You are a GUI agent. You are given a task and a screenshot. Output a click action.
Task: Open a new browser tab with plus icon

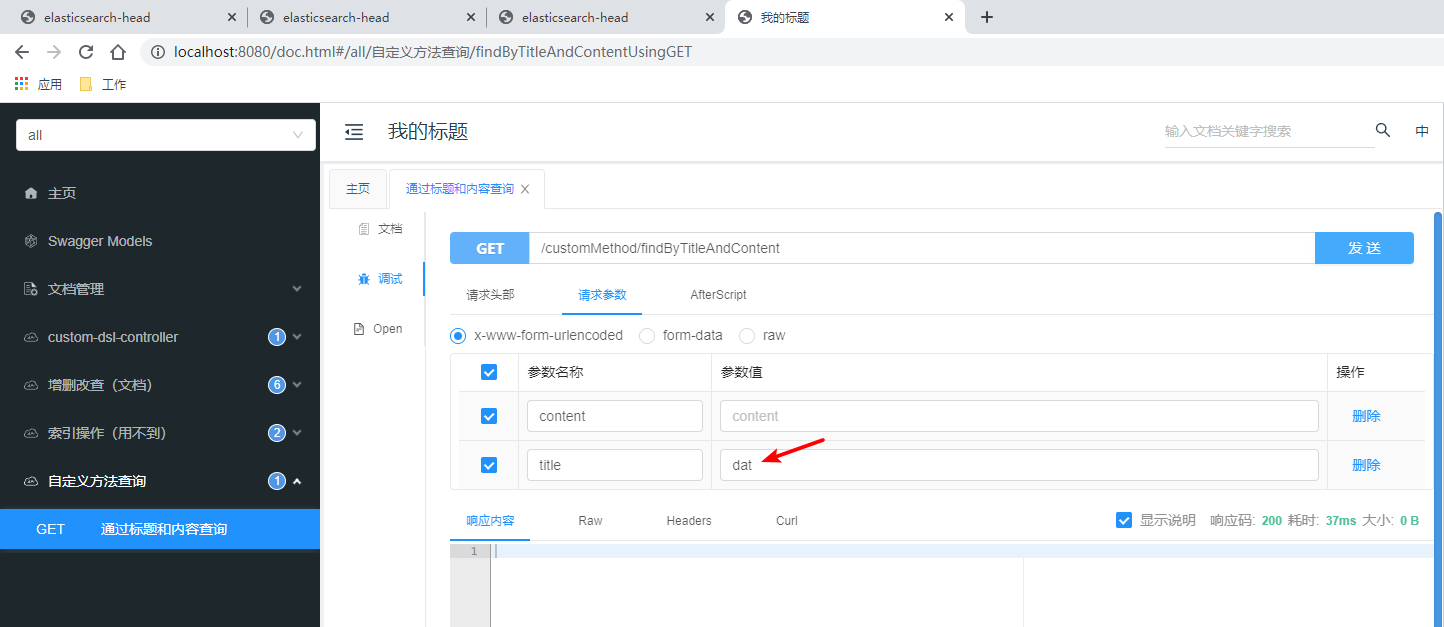986,17
